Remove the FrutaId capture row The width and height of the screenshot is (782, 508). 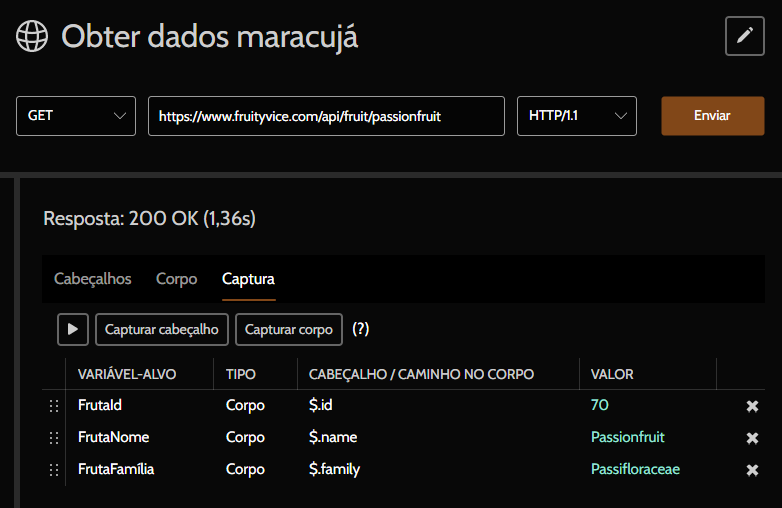[x=752, y=406]
